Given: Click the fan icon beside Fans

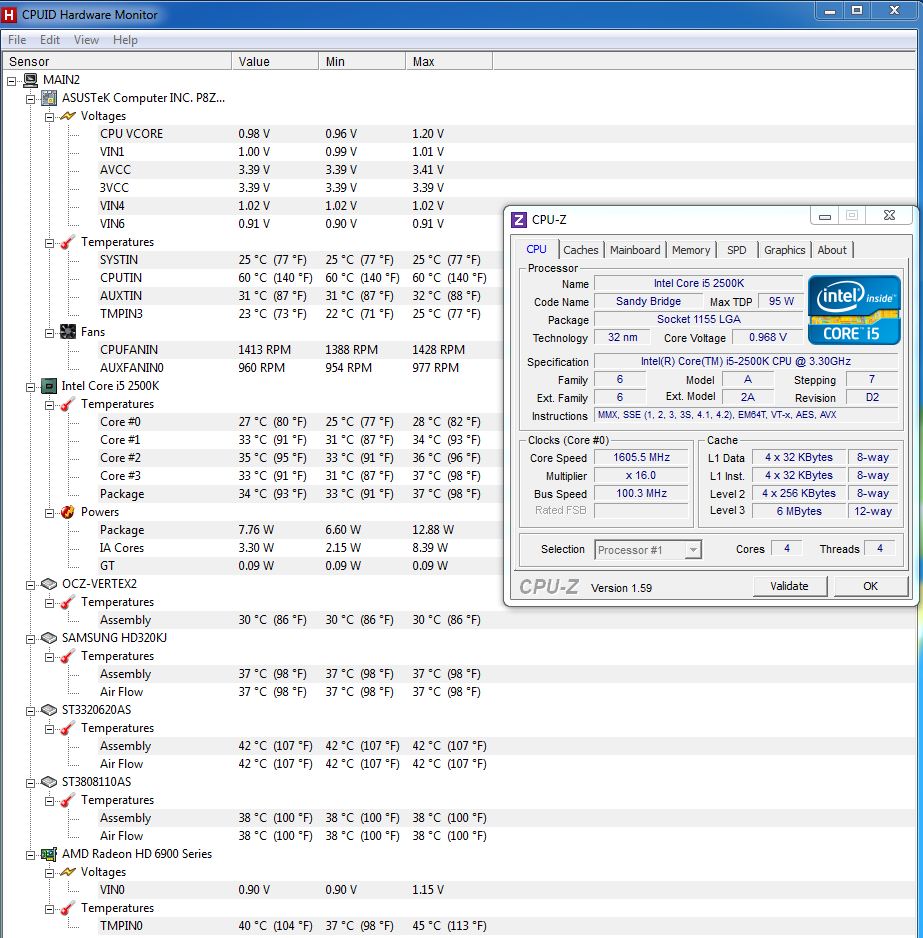Looking at the screenshot, I should (68, 332).
